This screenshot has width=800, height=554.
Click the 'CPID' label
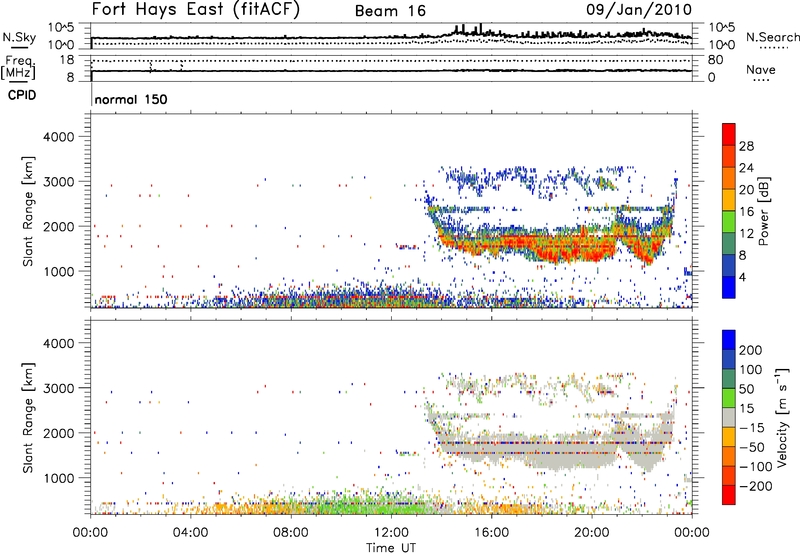(x=22, y=95)
